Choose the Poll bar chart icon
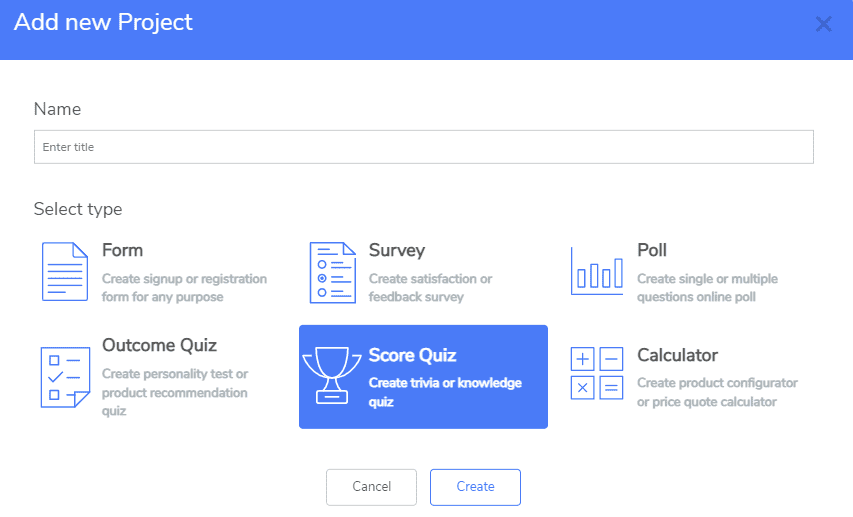 597,272
